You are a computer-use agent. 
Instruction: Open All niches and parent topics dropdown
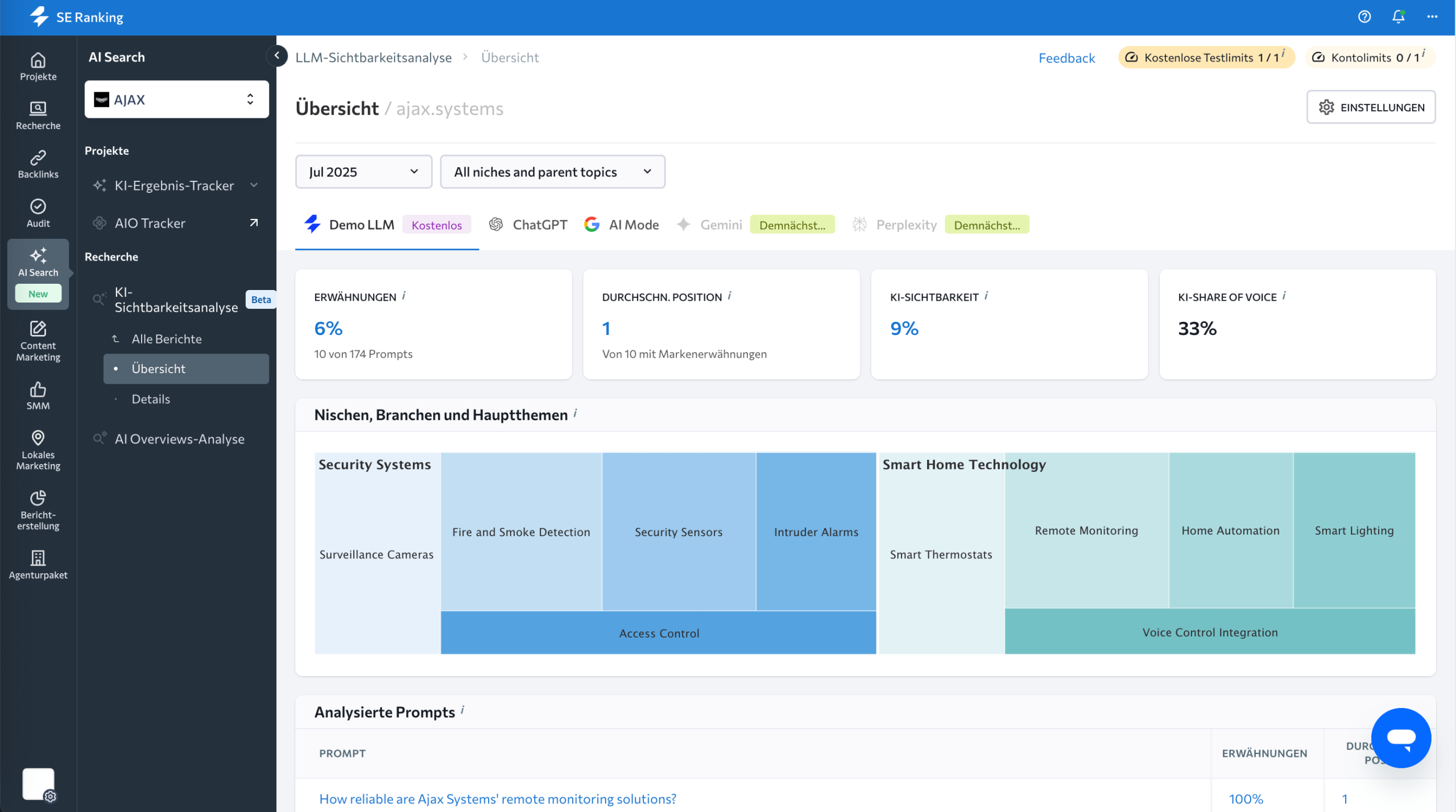552,172
